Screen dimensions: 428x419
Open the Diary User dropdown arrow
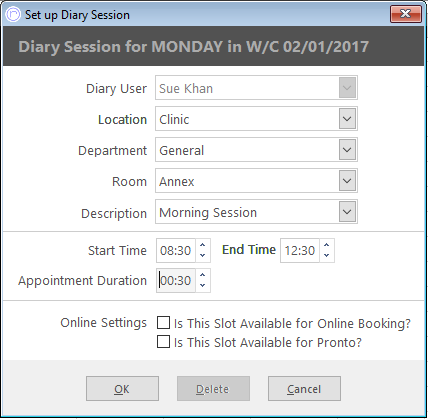point(347,88)
